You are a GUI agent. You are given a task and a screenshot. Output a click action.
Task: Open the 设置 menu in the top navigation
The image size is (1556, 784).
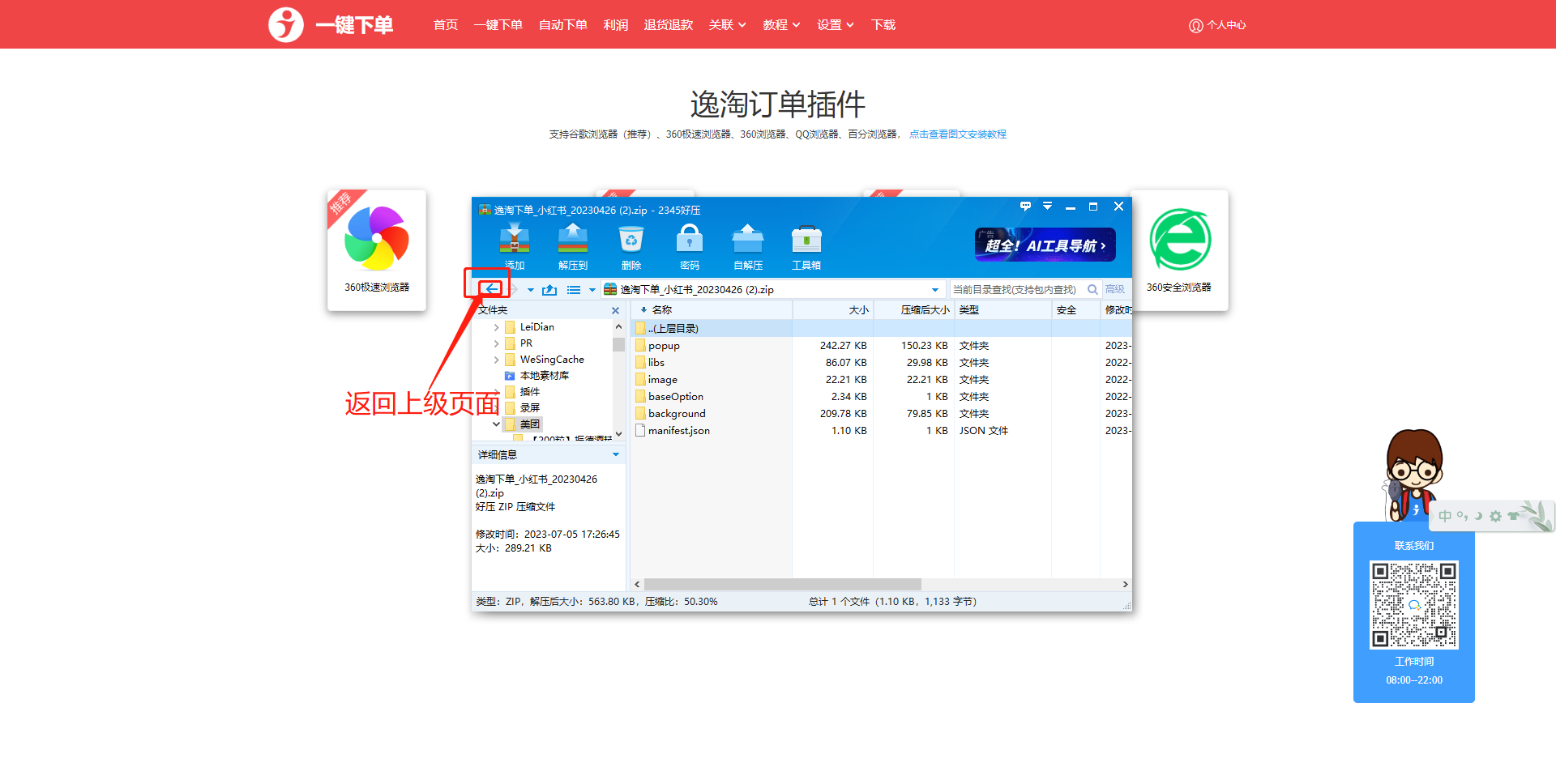point(835,25)
